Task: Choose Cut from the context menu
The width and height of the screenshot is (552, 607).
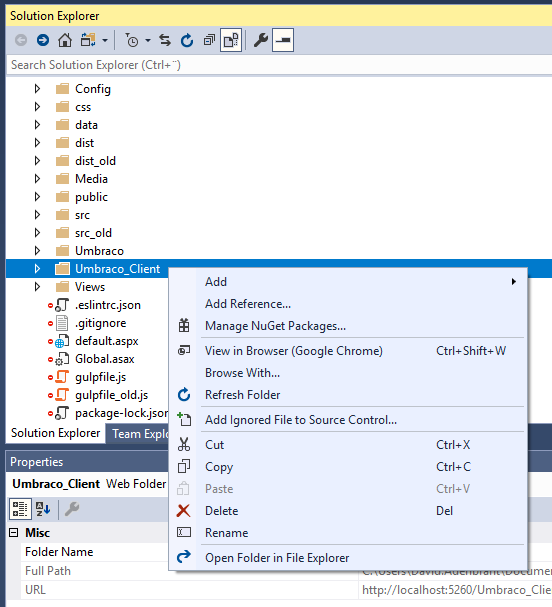Action: pyautogui.click(x=348, y=445)
